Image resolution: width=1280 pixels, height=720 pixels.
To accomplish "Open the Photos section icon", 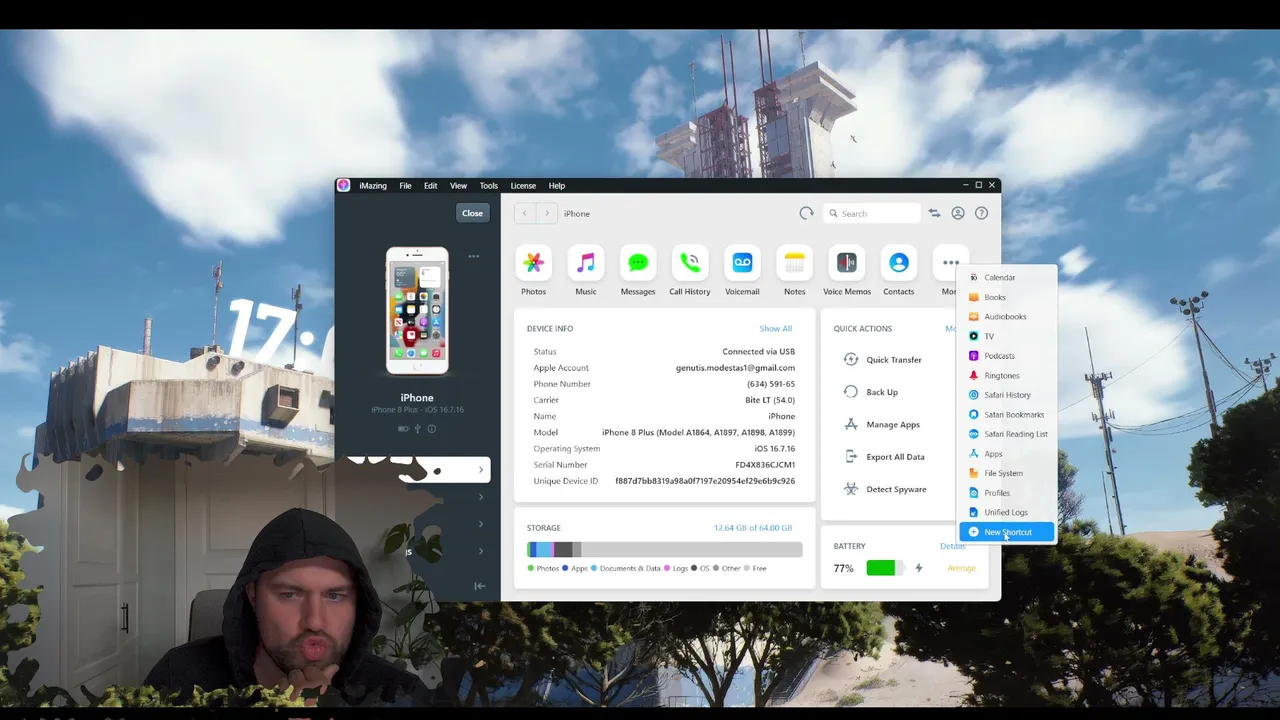I will [x=533, y=263].
